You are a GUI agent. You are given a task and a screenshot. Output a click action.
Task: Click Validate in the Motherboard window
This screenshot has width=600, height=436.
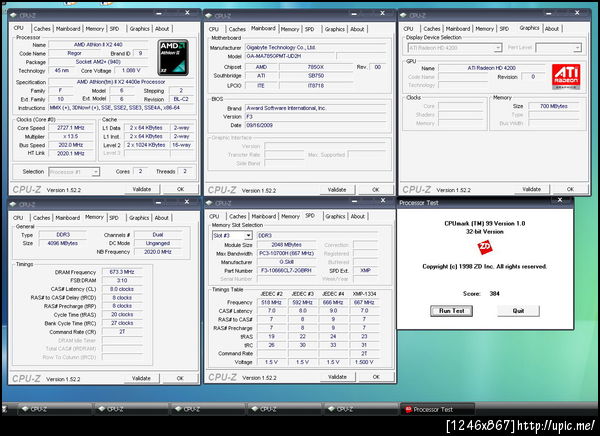click(337, 189)
